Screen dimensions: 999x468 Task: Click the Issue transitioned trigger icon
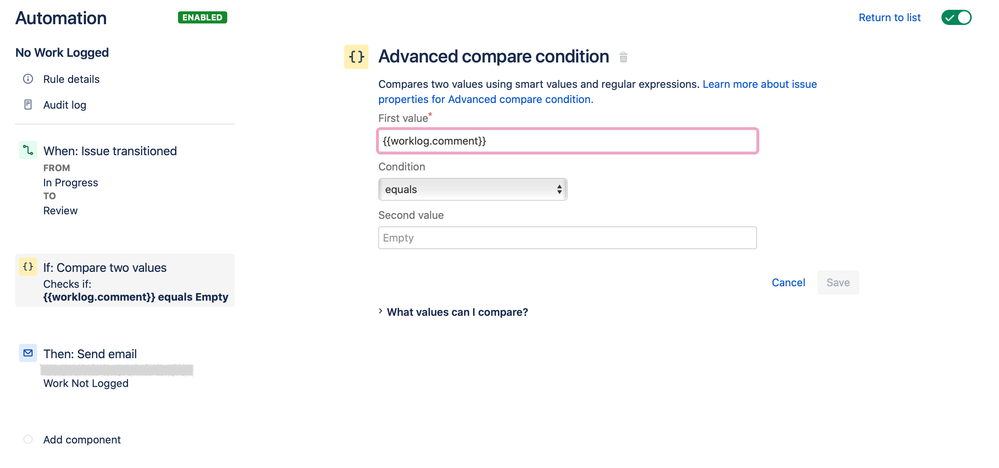[x=28, y=151]
